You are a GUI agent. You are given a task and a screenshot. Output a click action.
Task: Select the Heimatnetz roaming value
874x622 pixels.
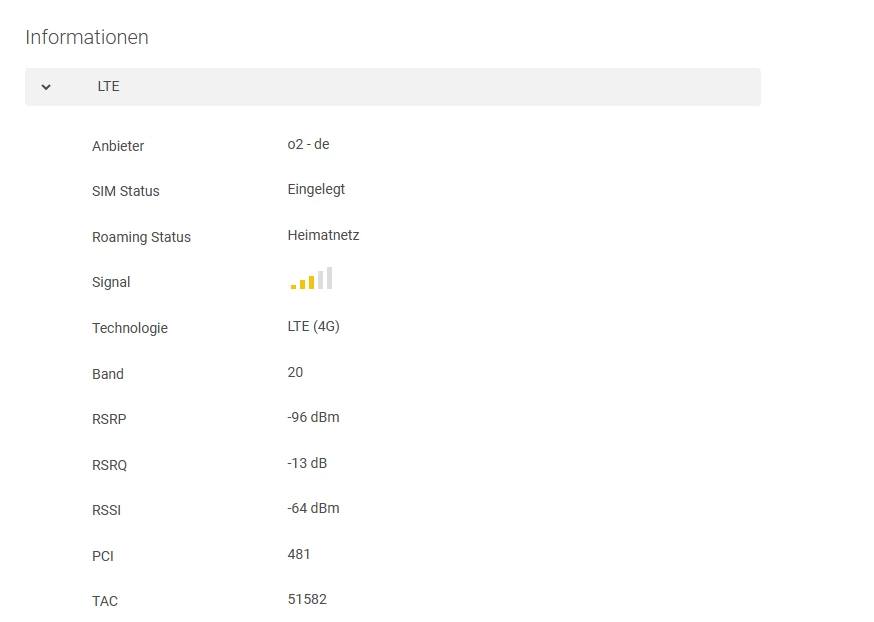coord(323,235)
